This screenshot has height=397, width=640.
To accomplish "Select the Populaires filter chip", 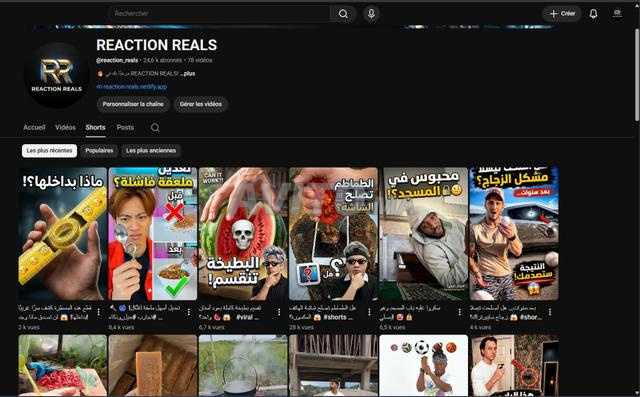I will click(99, 151).
